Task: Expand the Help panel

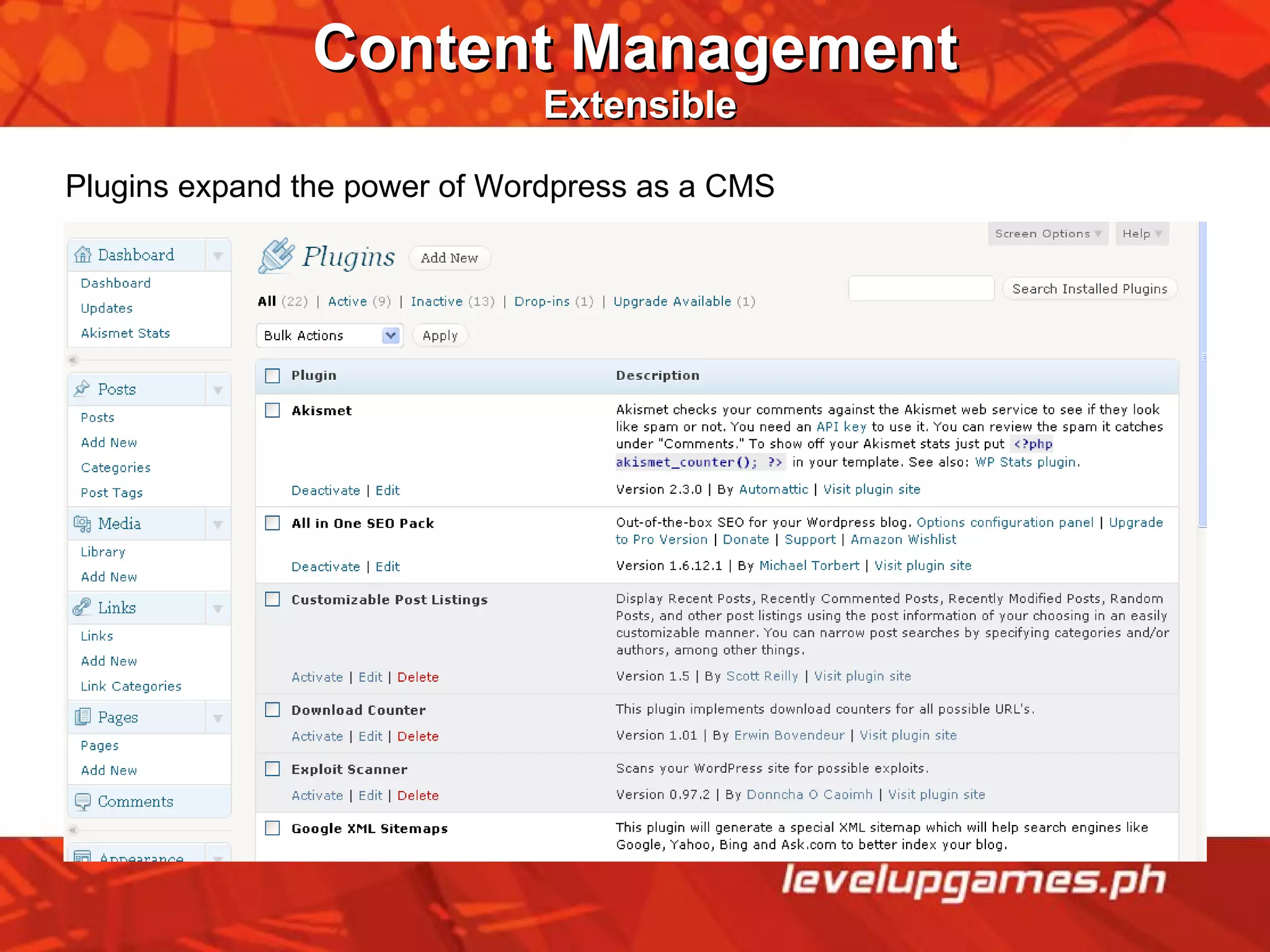Action: point(1142,234)
